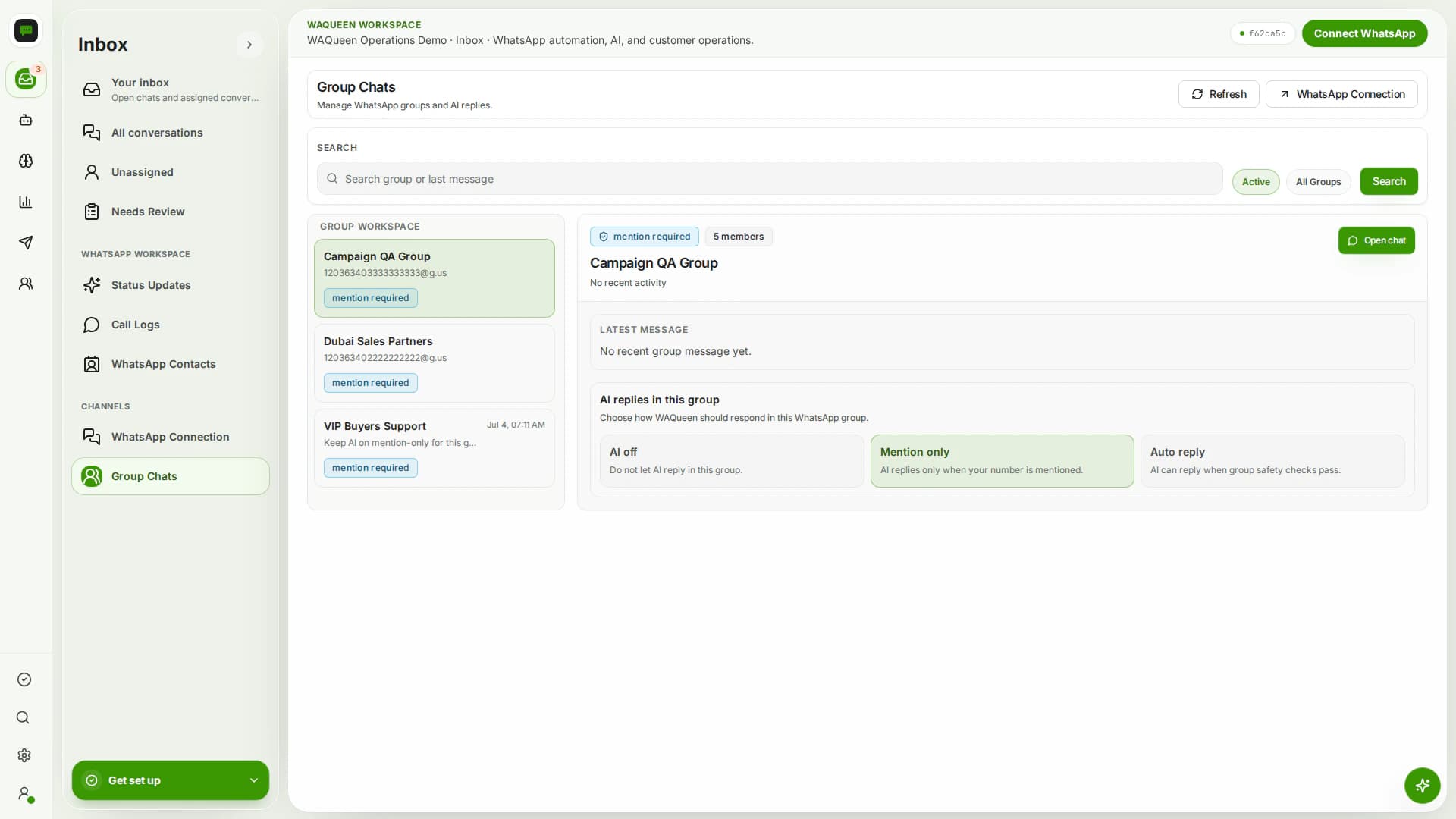The width and height of the screenshot is (1456, 819).
Task: Click the search magnifier in group search
Action: [332, 179]
